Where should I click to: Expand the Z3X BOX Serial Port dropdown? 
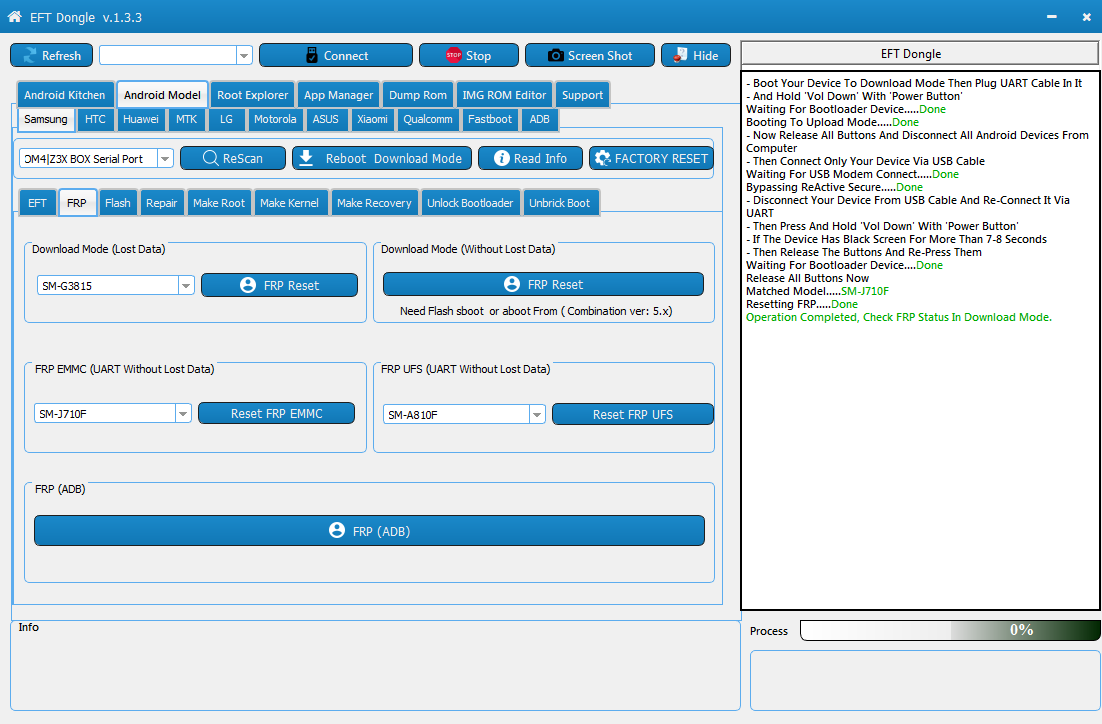point(165,159)
